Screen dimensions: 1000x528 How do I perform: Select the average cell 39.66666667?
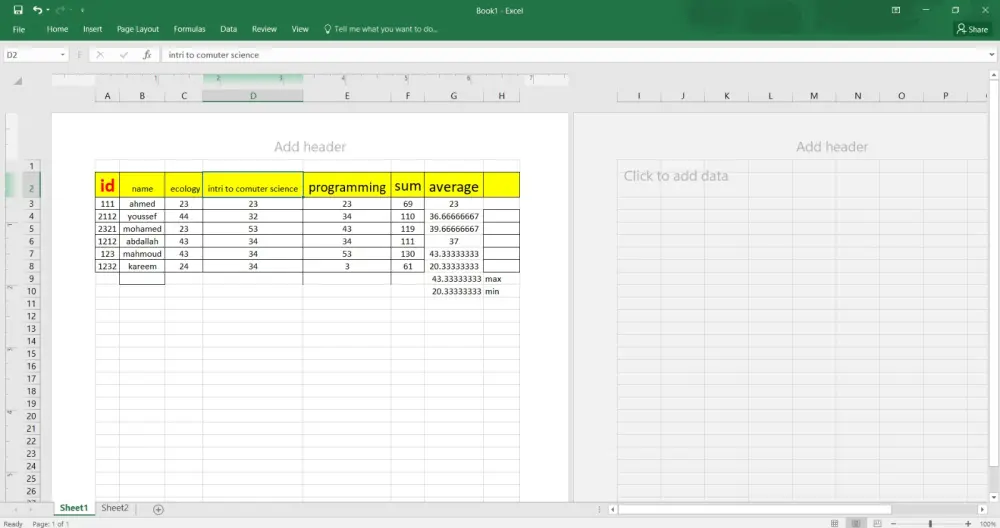pos(453,229)
